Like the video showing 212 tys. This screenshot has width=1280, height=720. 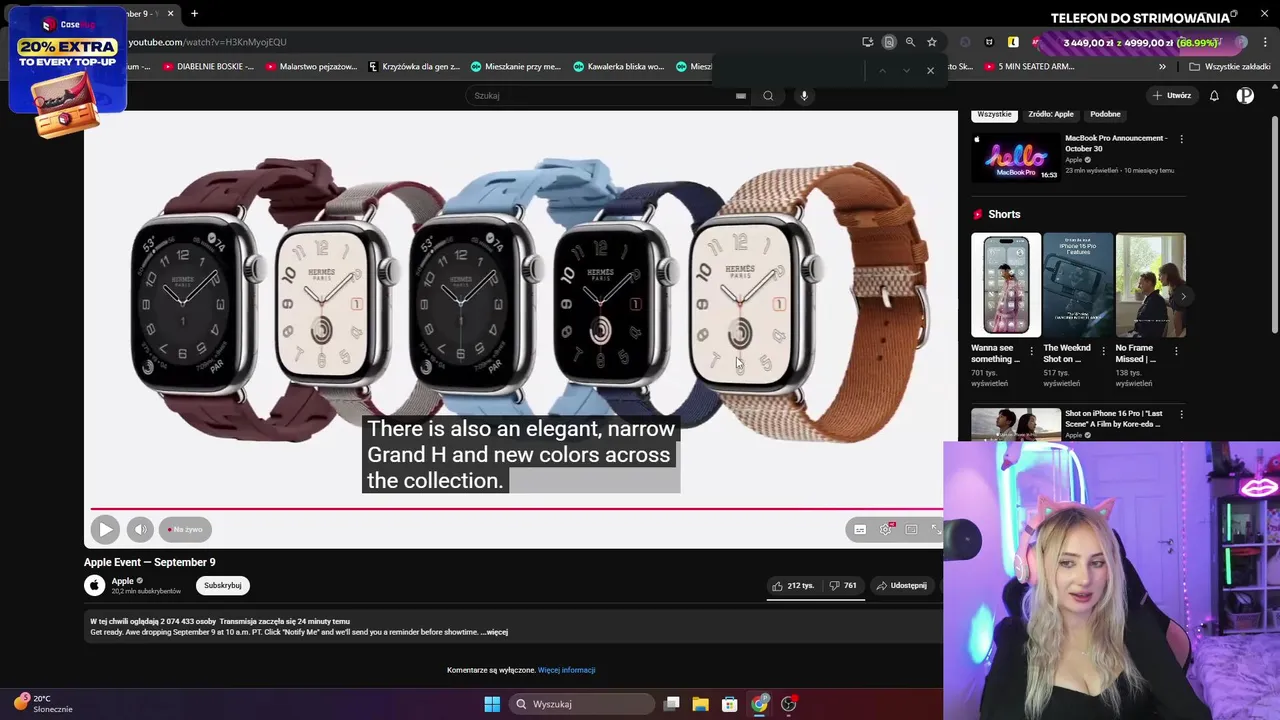click(793, 585)
